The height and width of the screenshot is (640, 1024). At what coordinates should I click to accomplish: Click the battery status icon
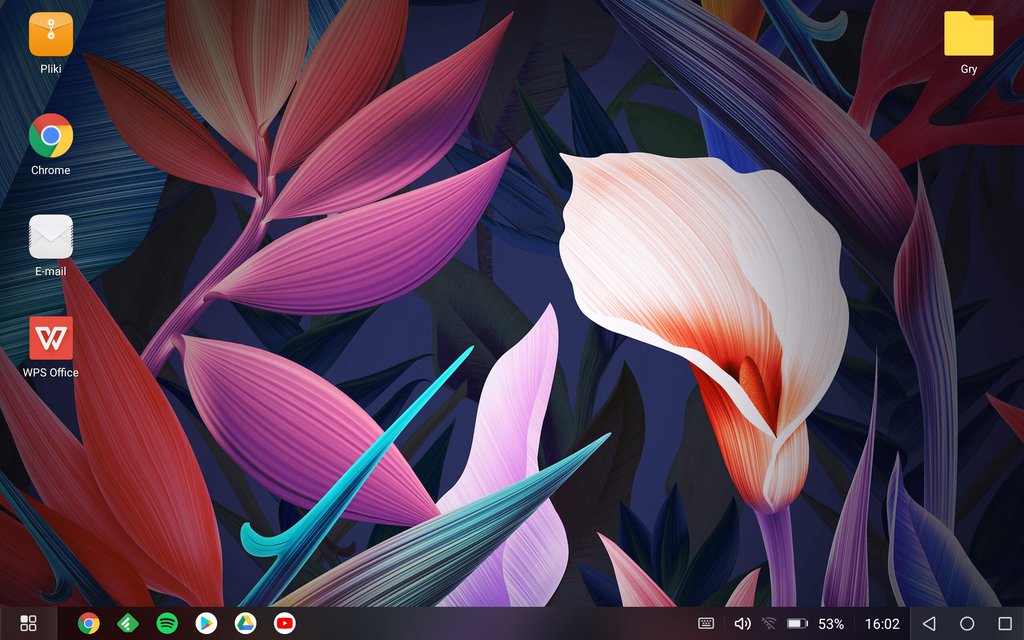797,623
